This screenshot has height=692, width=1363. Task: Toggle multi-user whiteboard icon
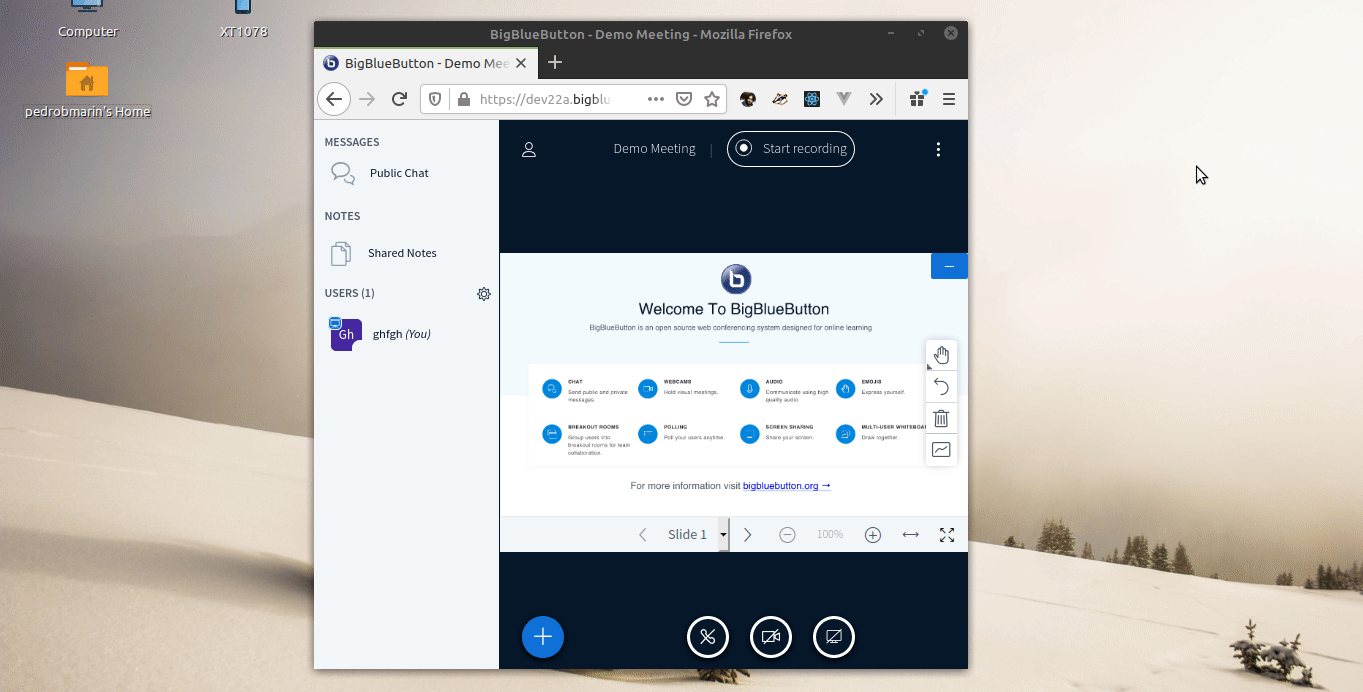(941, 450)
